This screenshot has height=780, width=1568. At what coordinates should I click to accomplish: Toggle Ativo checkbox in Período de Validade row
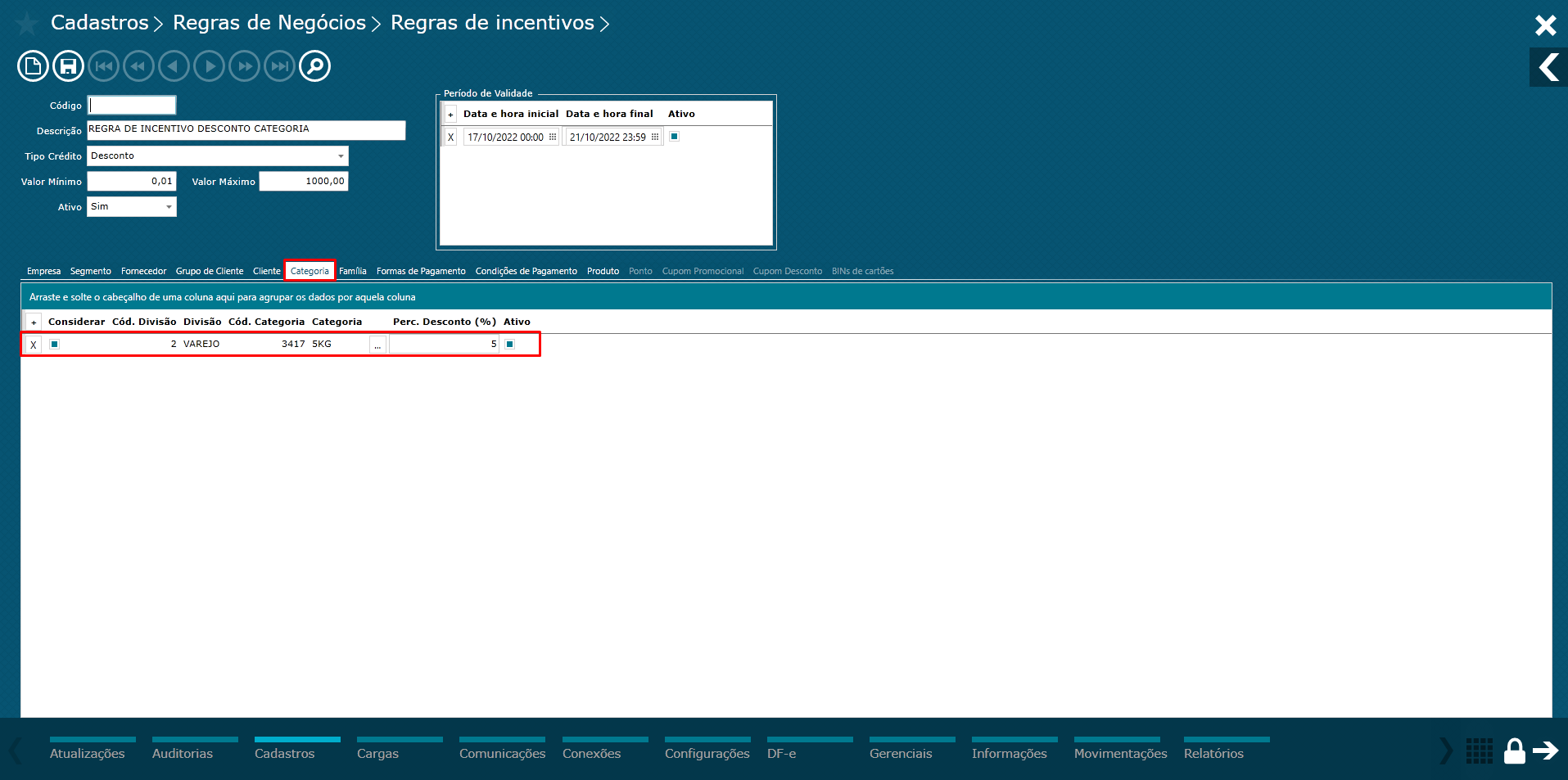pyautogui.click(x=674, y=137)
